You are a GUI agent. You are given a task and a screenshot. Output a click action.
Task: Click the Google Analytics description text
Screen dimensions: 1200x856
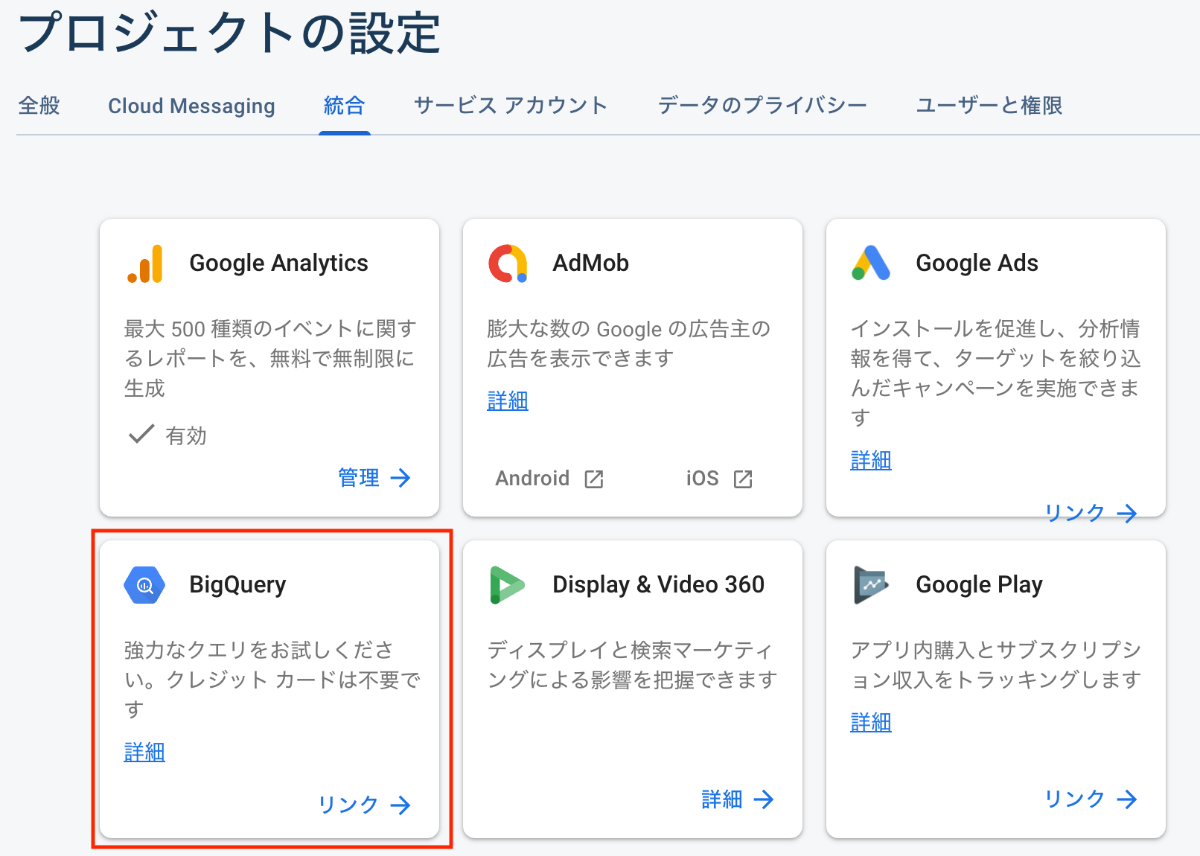point(270,358)
